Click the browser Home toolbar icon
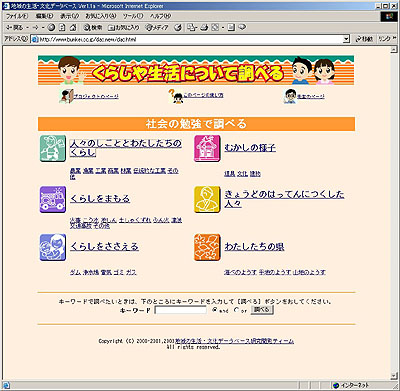The height and width of the screenshot is (391, 400). click(x=73, y=27)
